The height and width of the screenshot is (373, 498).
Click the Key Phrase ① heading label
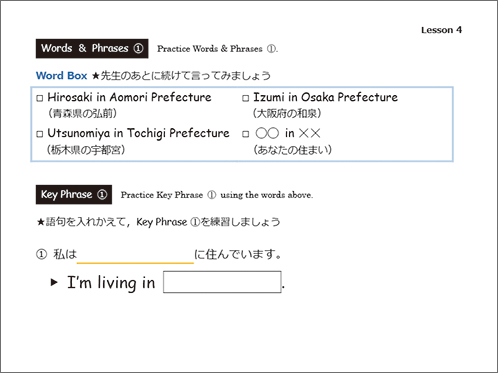tap(74, 195)
